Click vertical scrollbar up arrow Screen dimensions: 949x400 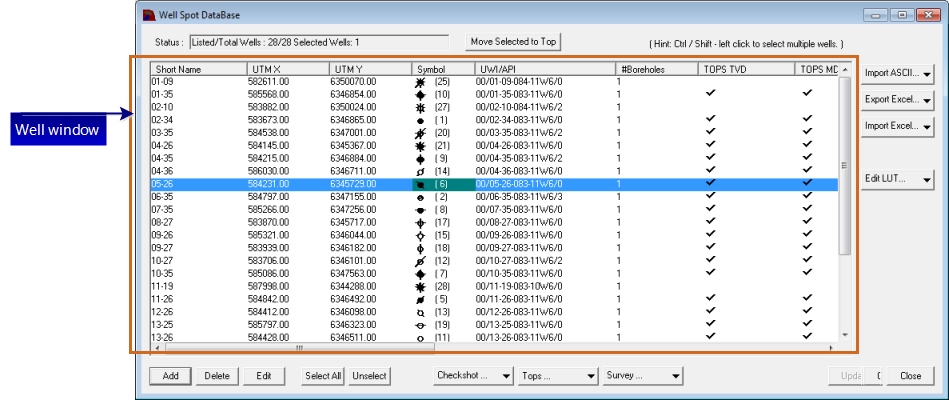point(846,68)
